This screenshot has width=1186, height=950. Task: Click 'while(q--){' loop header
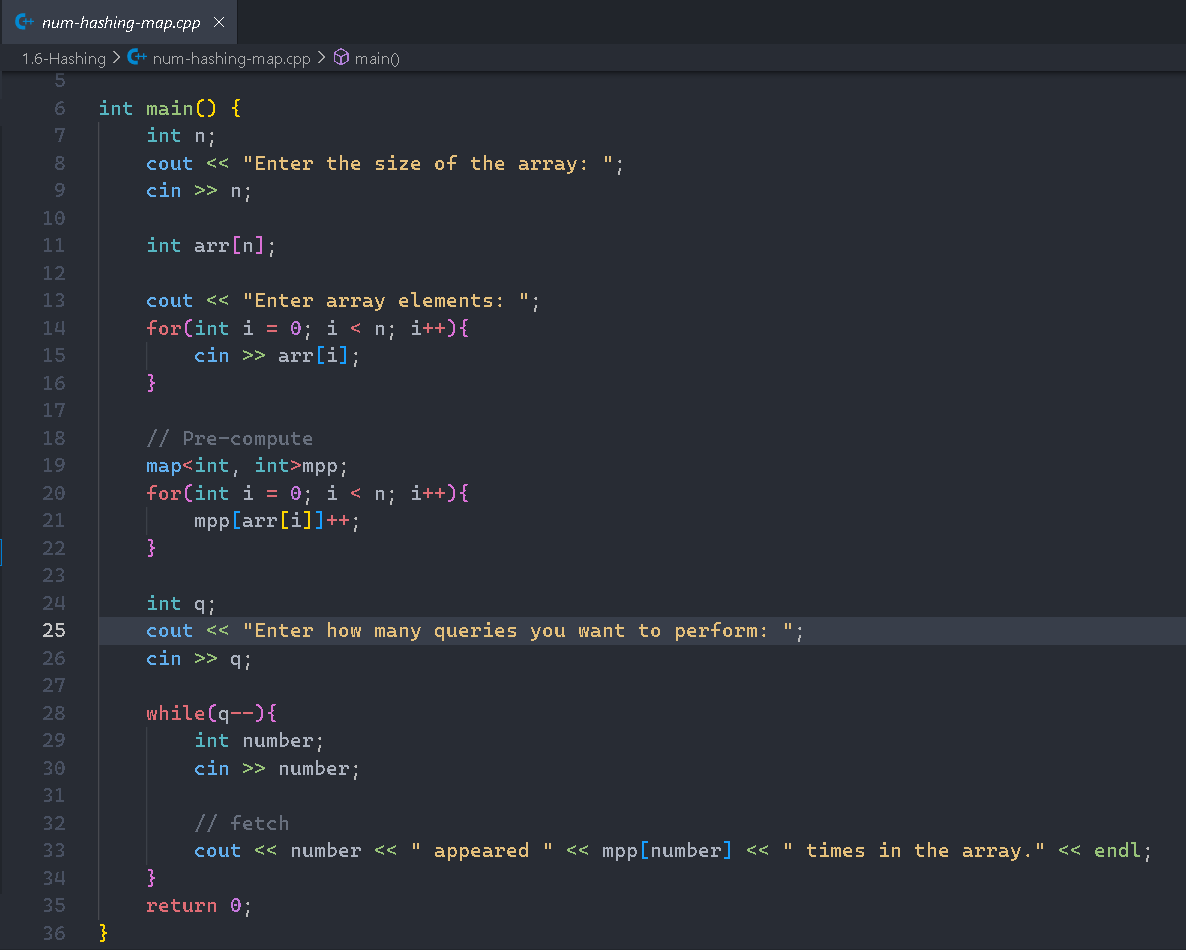[212, 712]
